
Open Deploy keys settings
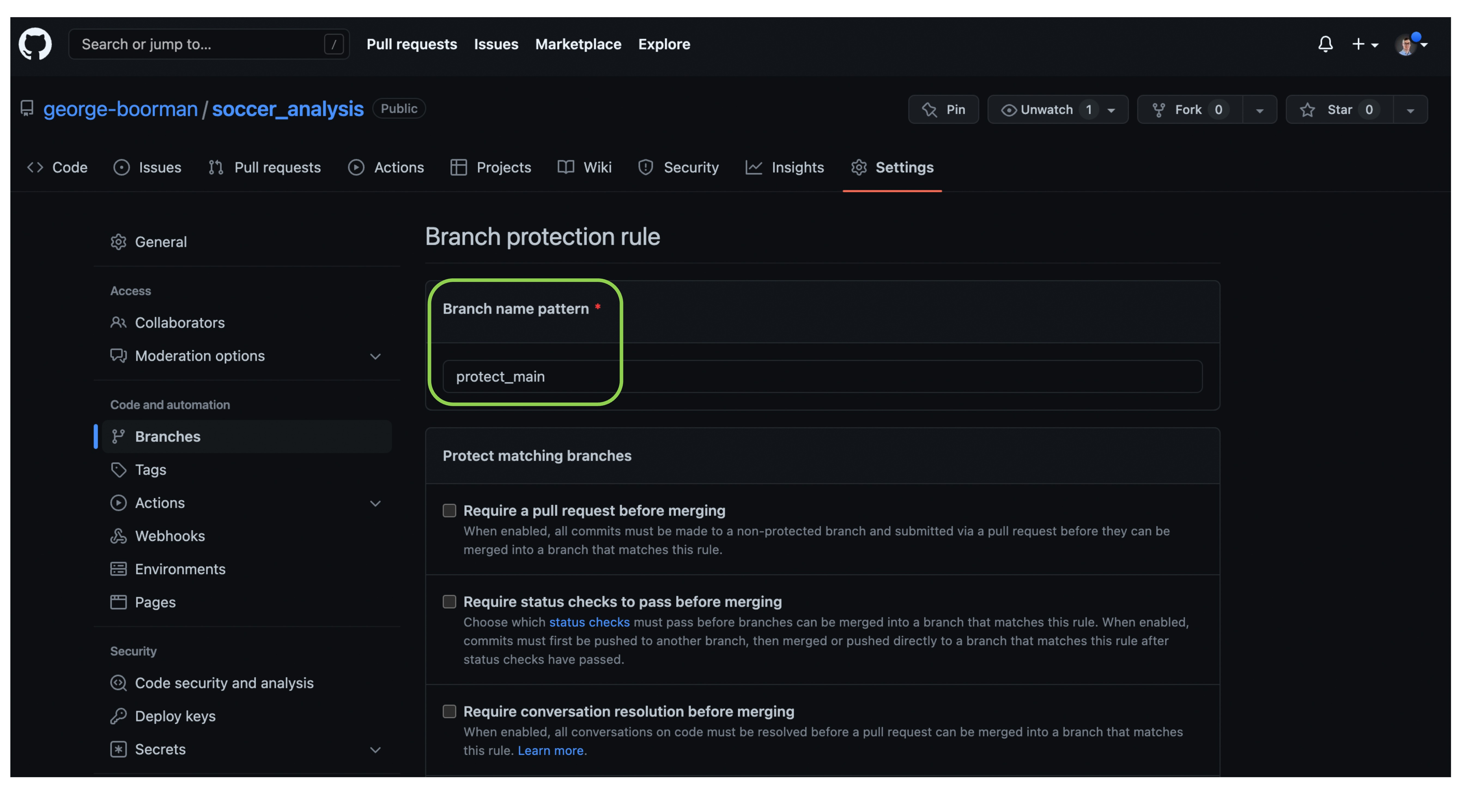pos(247,716)
